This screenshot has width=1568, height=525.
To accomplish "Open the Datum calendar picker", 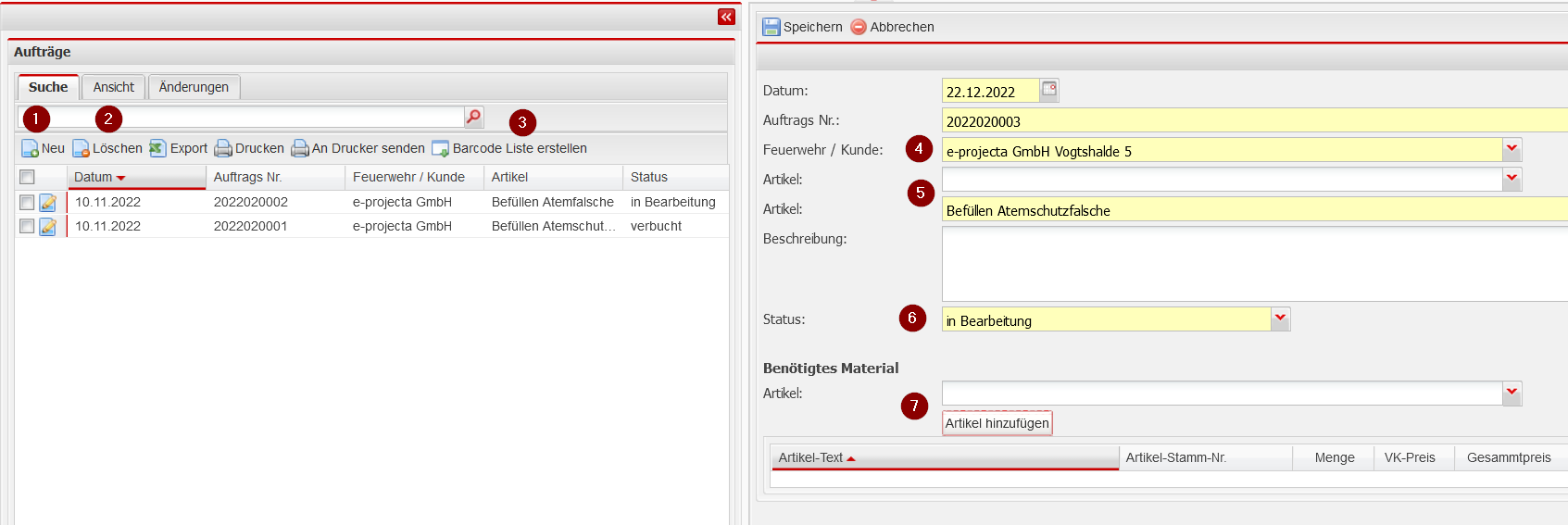I will coord(1049,90).
